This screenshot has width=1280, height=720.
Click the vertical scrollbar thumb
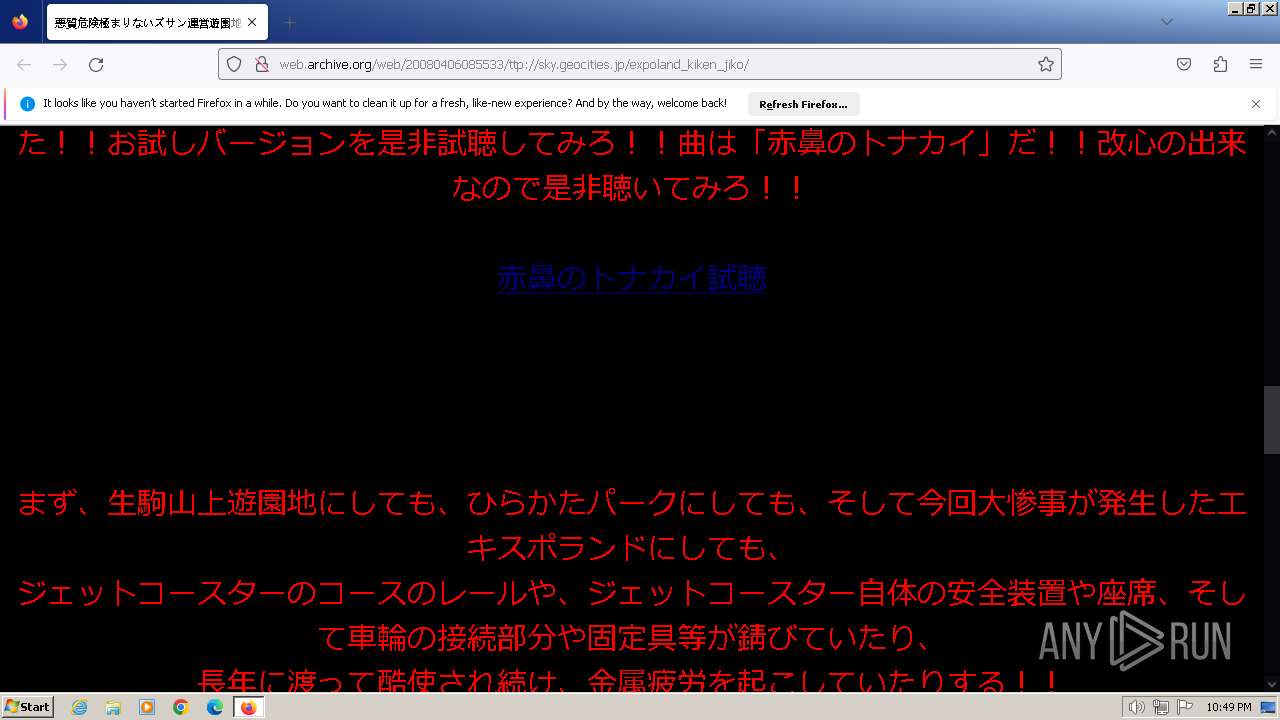click(x=1272, y=420)
